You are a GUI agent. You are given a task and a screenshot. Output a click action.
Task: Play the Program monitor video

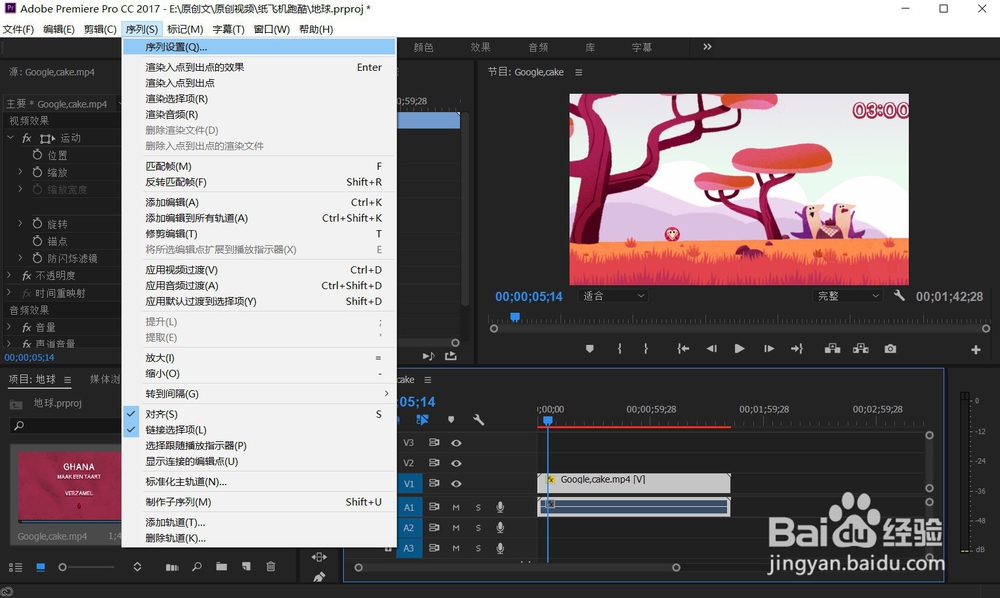(x=739, y=349)
